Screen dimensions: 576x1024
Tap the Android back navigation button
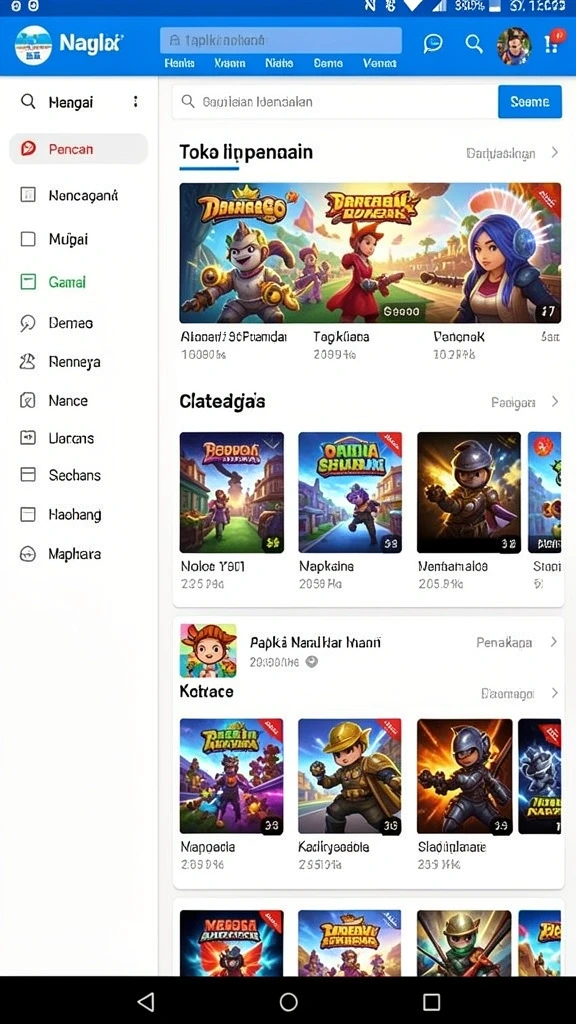[x=146, y=1001]
